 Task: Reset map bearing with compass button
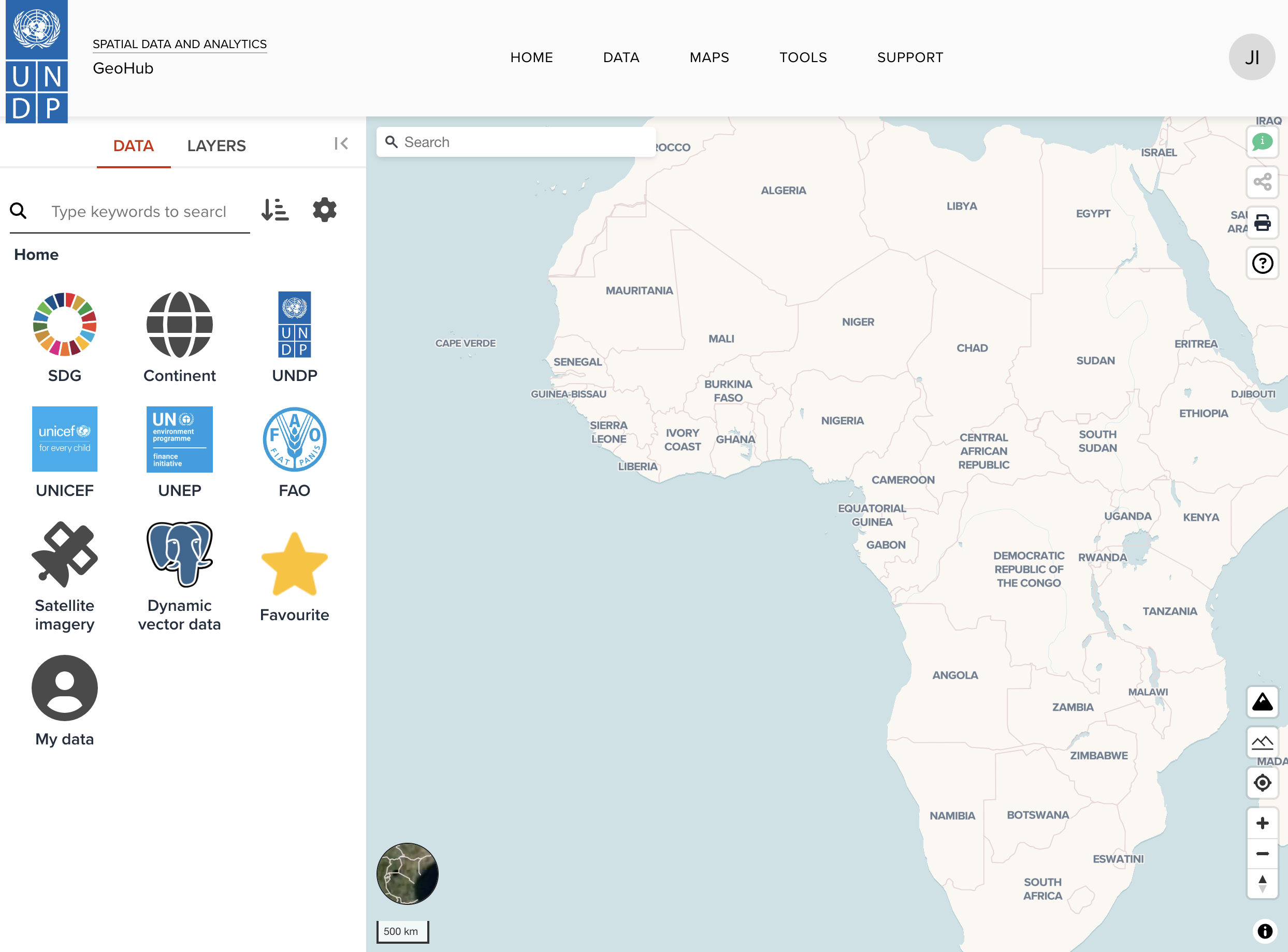pos(1262,884)
